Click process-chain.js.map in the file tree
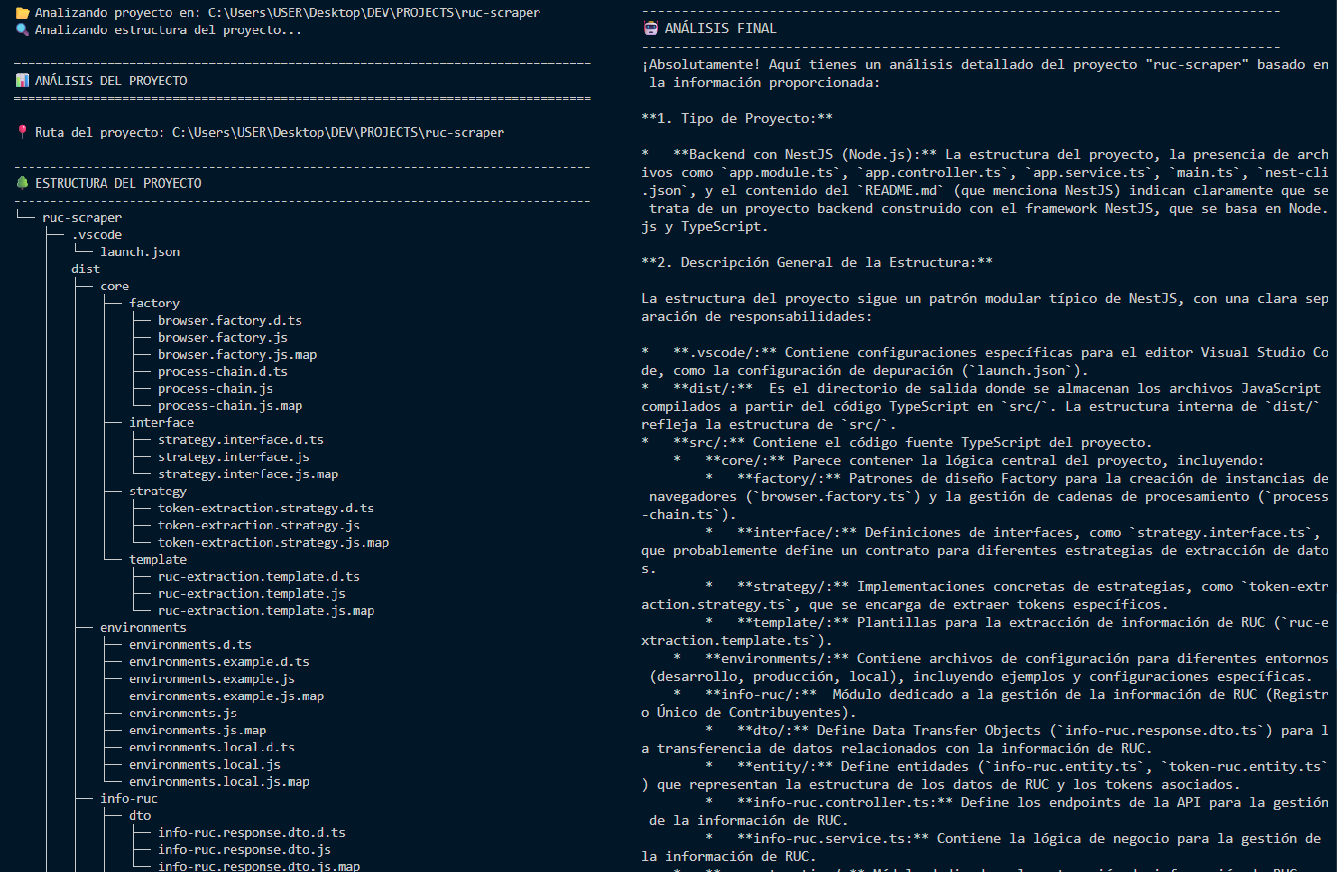Viewport: 1337px width, 872px height. point(229,406)
